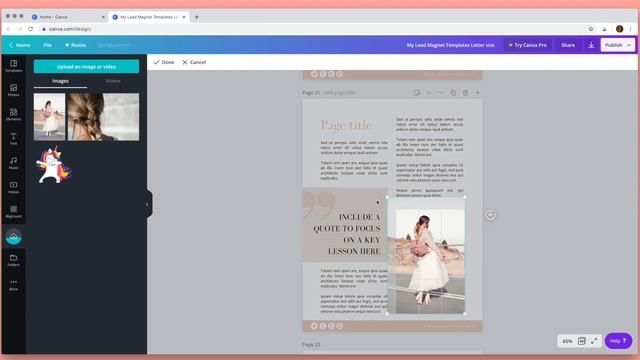The image size is (640, 360).
Task: Open the Elements sidebar panel
Action: (x=13, y=114)
